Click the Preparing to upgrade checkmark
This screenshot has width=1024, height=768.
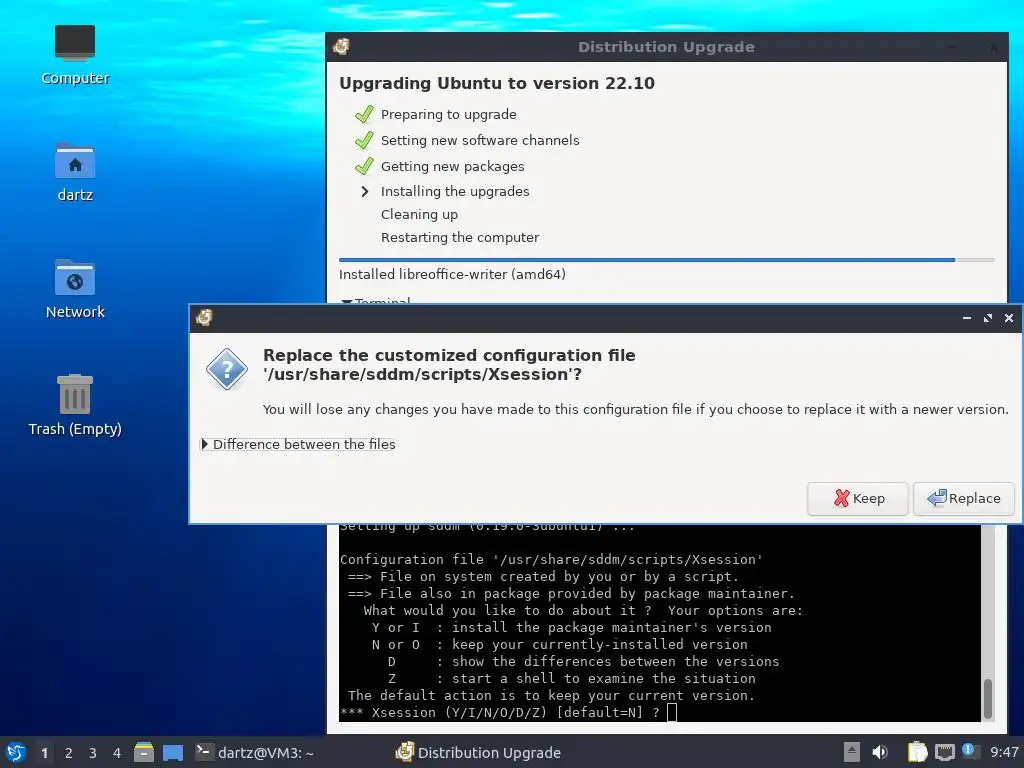pos(364,114)
